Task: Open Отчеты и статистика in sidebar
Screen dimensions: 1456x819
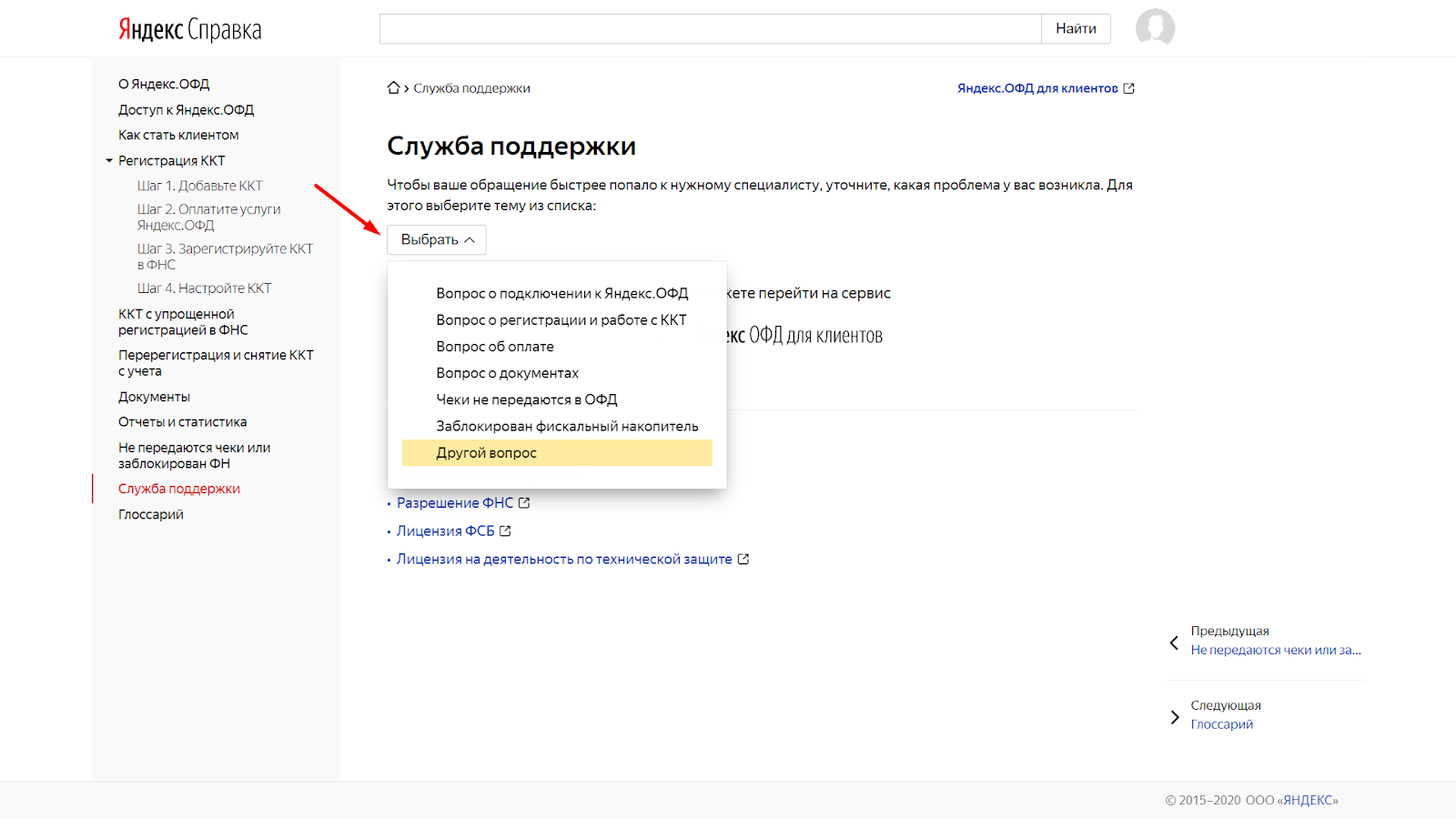Action: pyautogui.click(x=183, y=422)
